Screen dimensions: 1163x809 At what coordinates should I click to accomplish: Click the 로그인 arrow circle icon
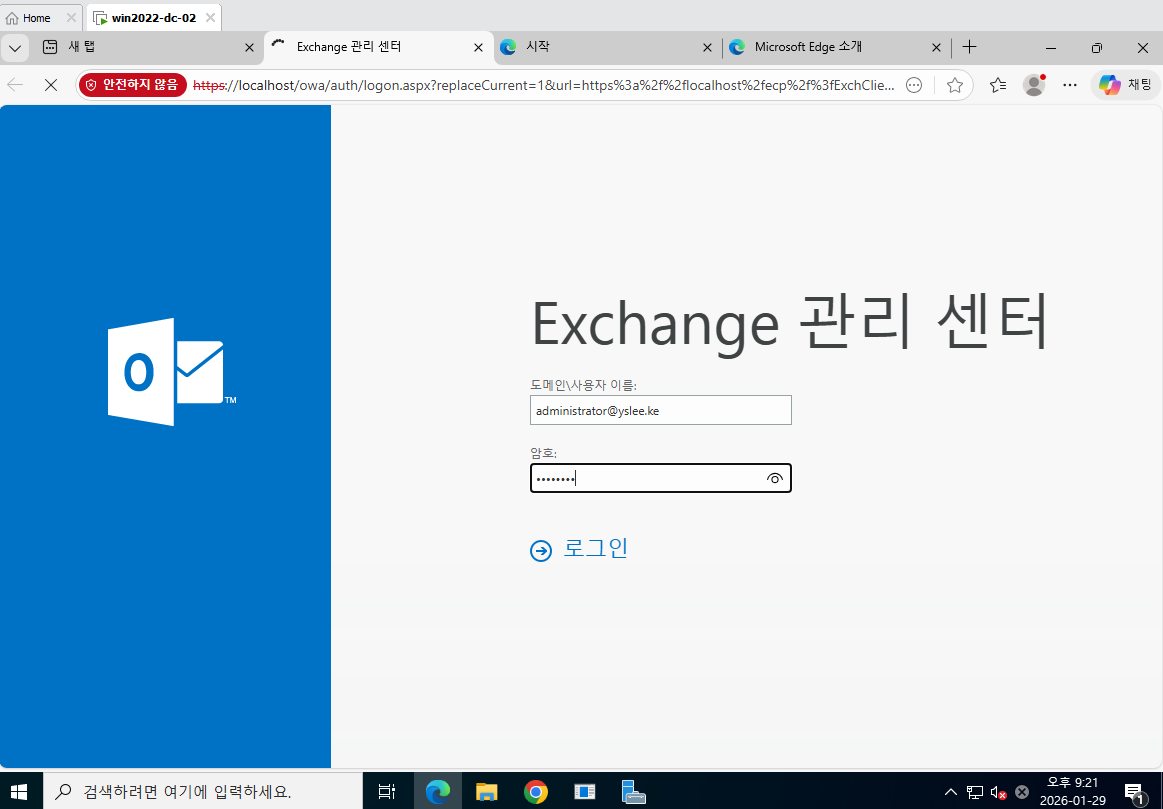tap(541, 551)
